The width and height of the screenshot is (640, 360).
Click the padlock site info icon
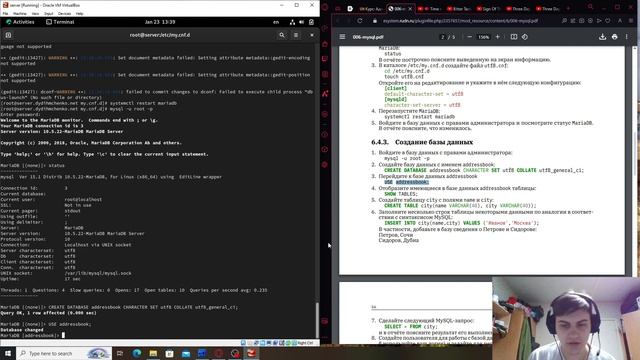tap(375, 21)
